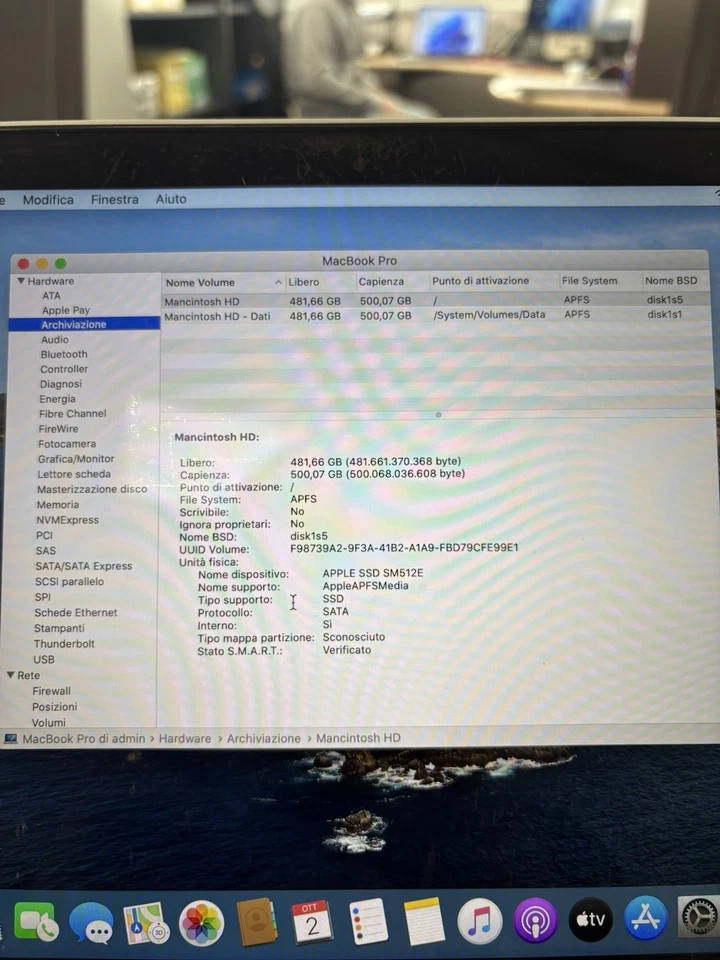The width and height of the screenshot is (720, 960).
Task: Click the Nome BSD column header
Action: coord(676,280)
